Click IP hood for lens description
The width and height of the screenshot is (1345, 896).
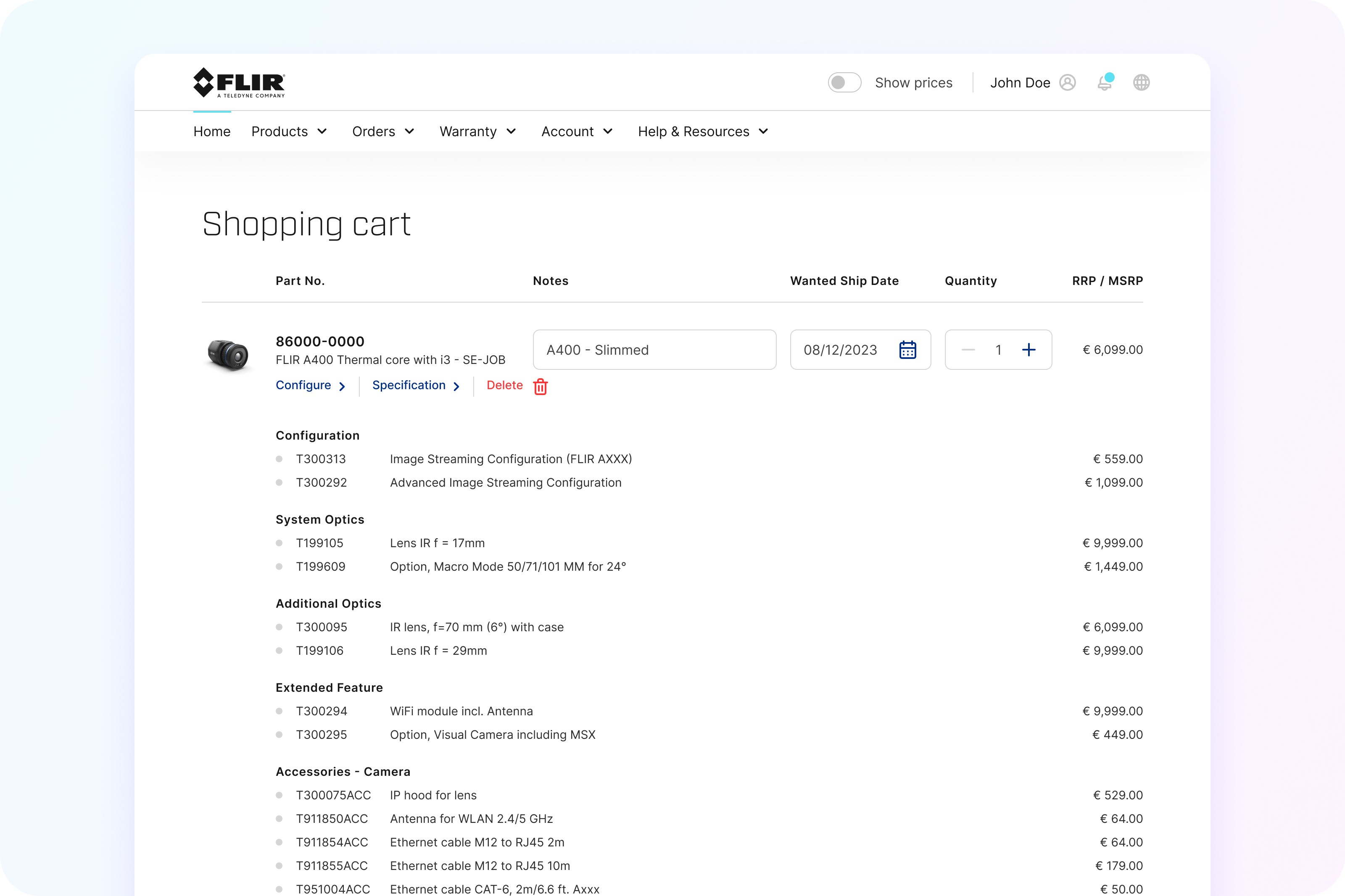433,795
